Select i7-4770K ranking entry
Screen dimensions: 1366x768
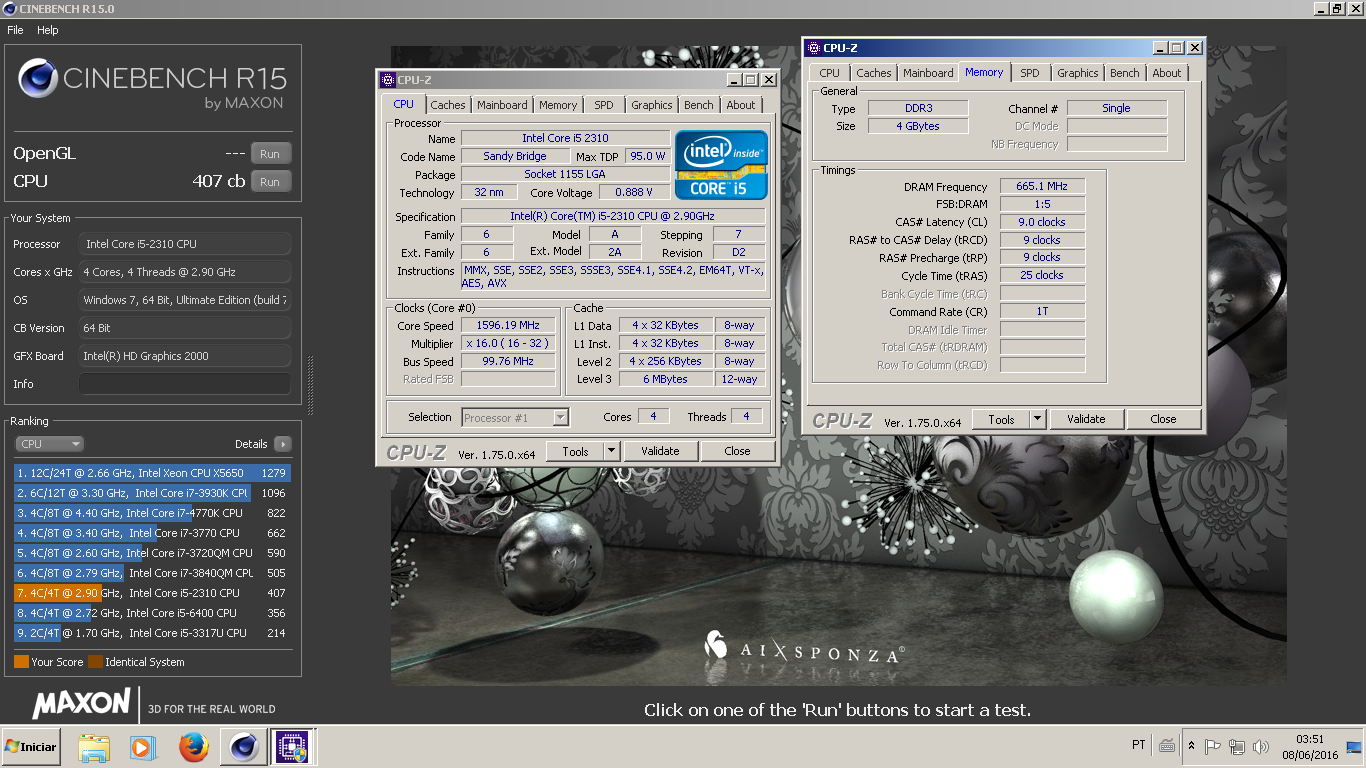pyautogui.click(x=152, y=513)
